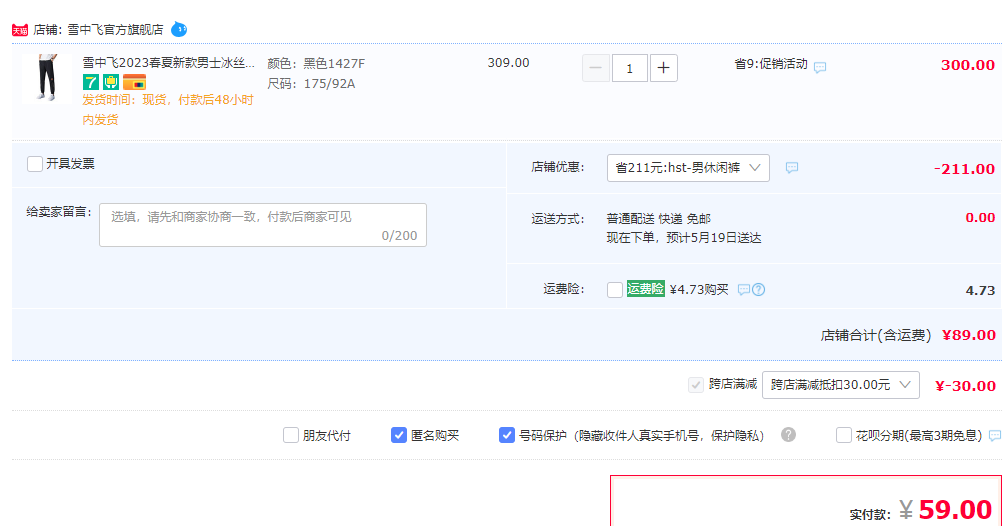Image resolution: width=1003 pixels, height=526 pixels.
Task: Click the cross-store discount ¥-30.00
Action: click(x=965, y=386)
